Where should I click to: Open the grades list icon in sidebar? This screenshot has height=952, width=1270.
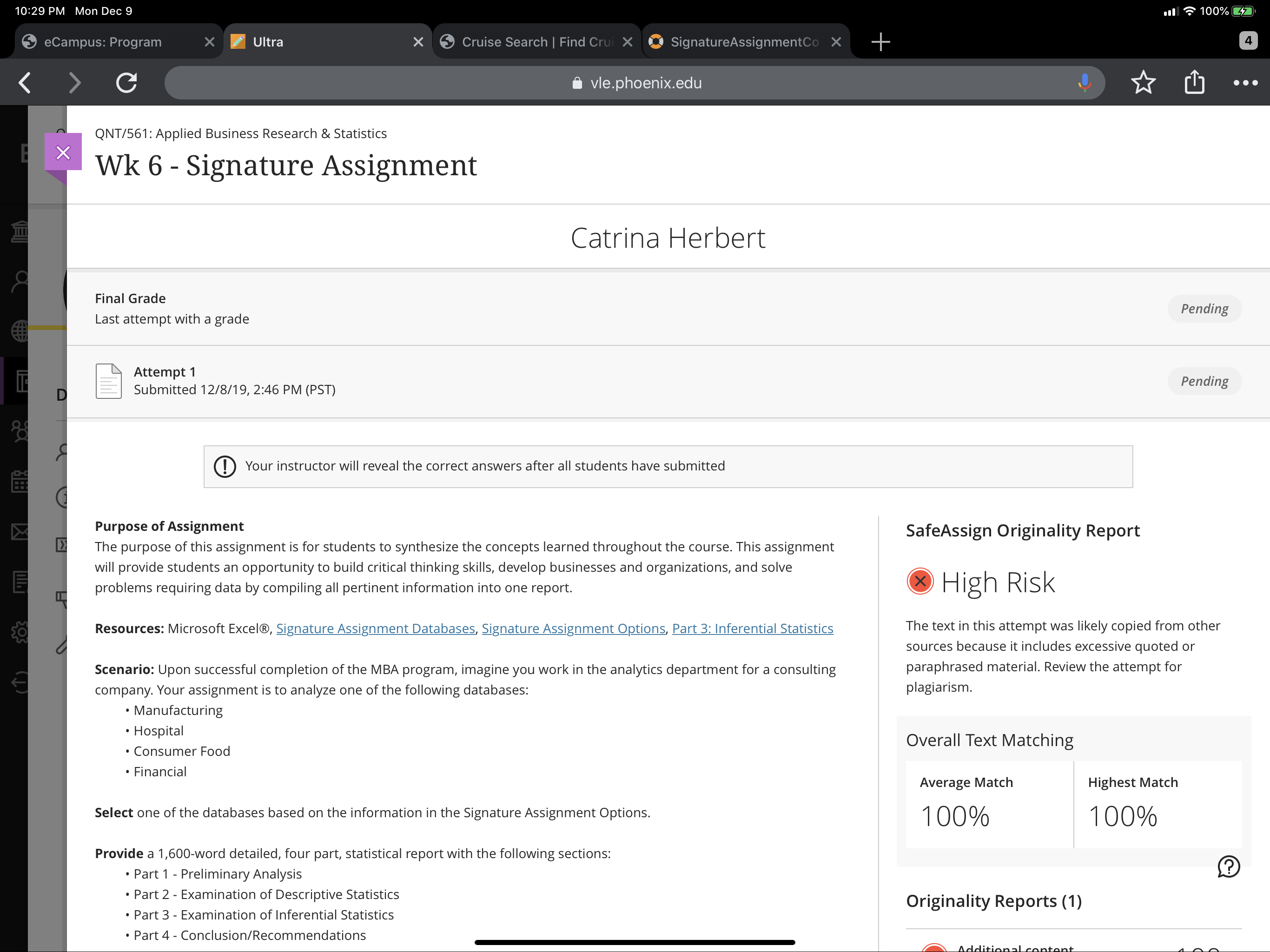click(20, 582)
